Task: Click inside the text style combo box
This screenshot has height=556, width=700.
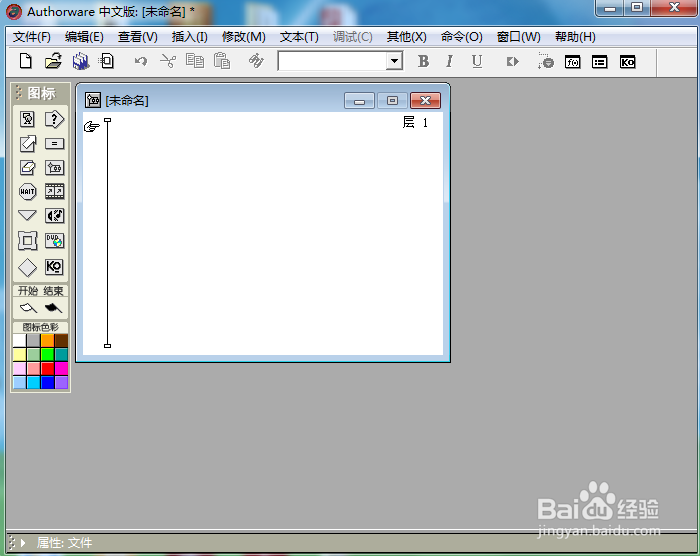Action: (x=333, y=61)
